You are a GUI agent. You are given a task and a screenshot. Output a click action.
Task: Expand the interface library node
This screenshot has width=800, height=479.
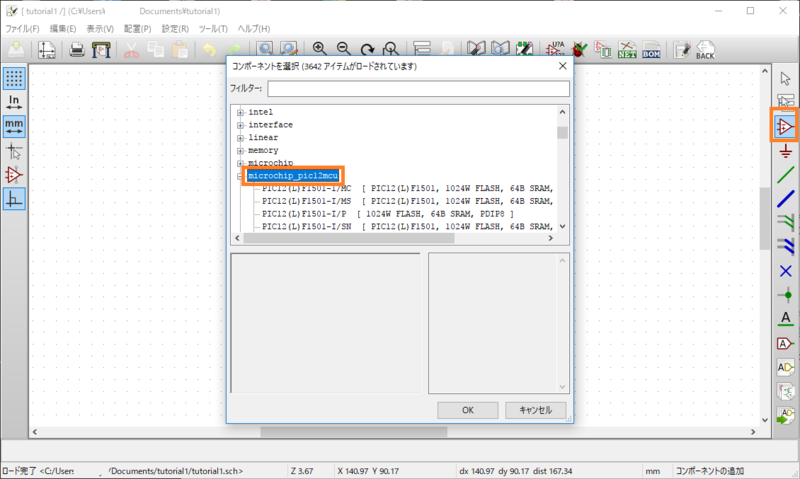tap(240, 125)
